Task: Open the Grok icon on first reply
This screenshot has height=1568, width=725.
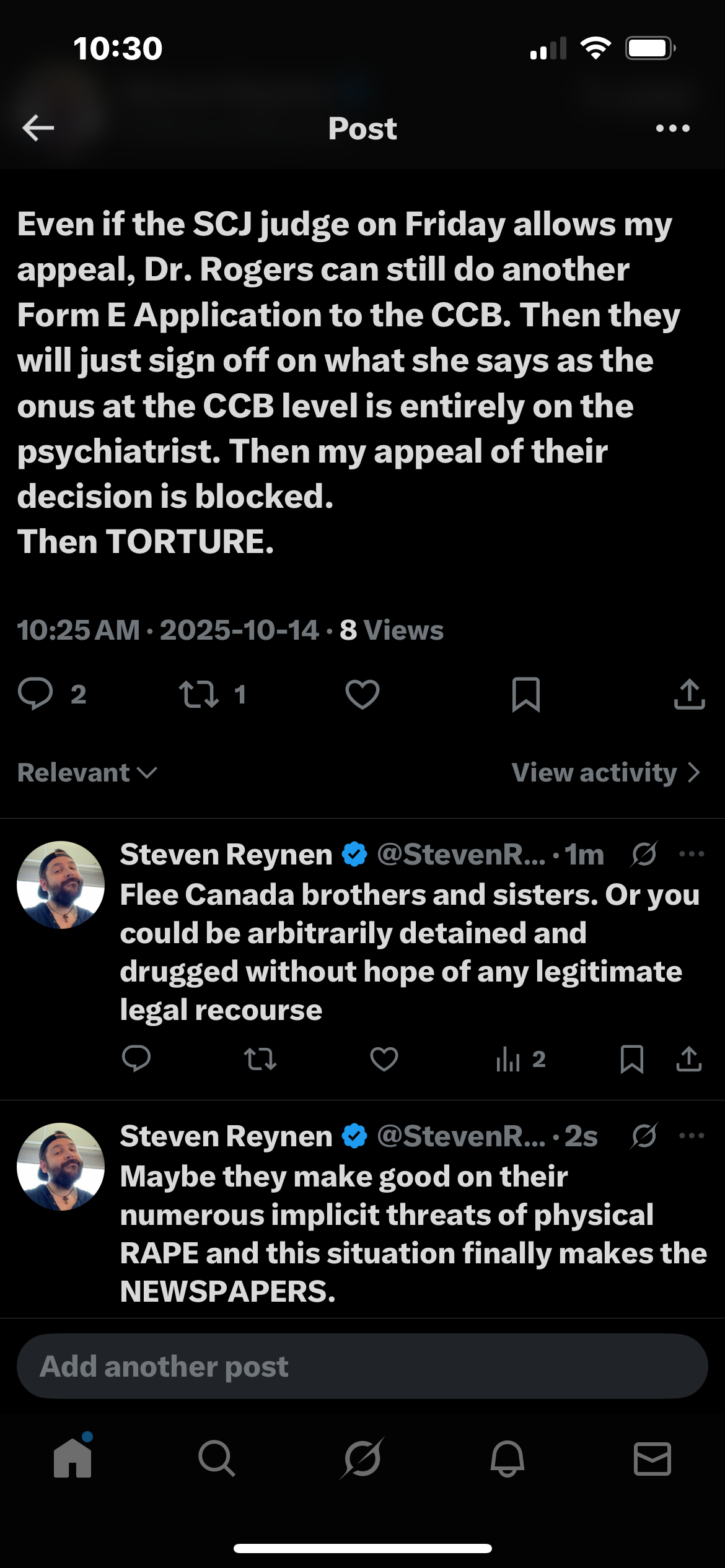Action: 644,855
